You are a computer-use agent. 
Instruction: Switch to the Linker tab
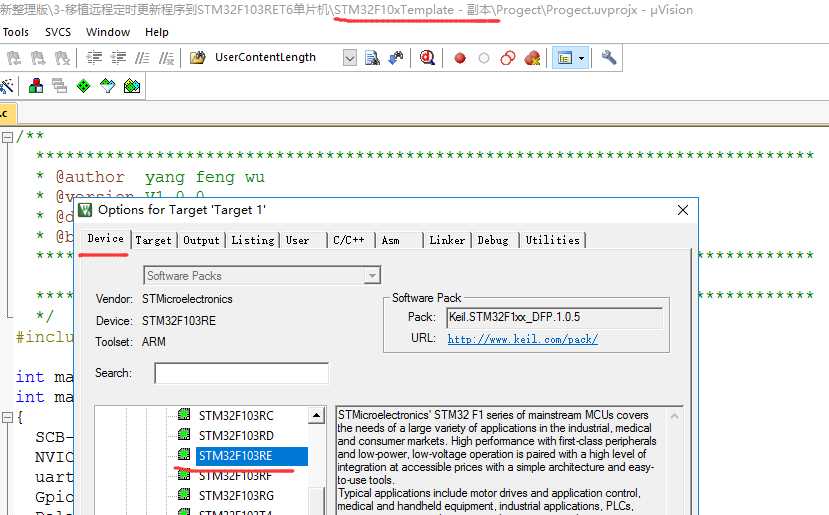(447, 240)
